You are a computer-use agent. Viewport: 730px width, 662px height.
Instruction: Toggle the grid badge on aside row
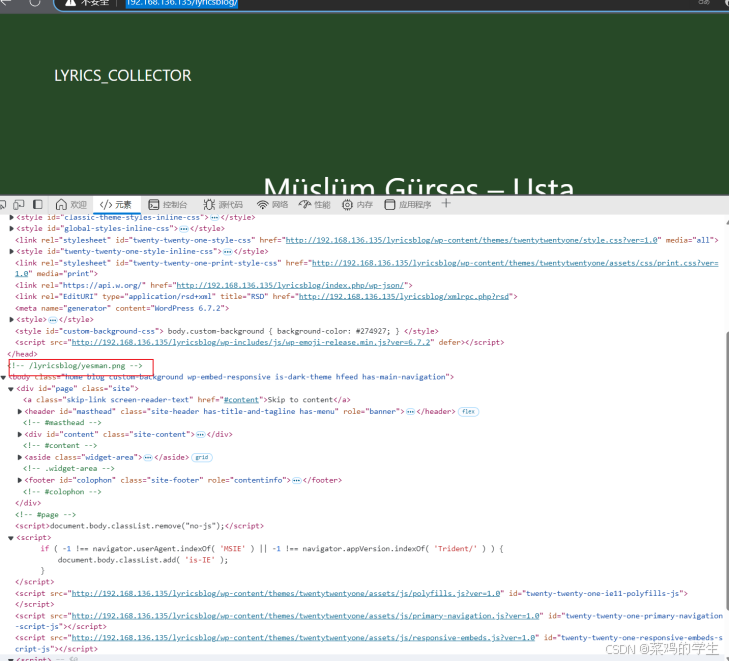pos(202,458)
